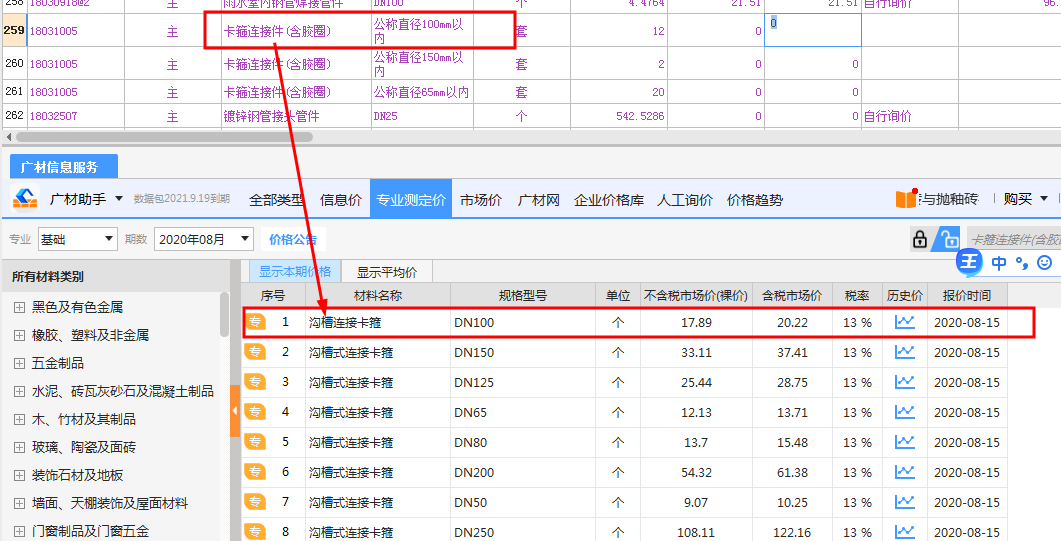Click the category list vertical scrollbar
This screenshot has width=1061, height=541.
(224, 313)
